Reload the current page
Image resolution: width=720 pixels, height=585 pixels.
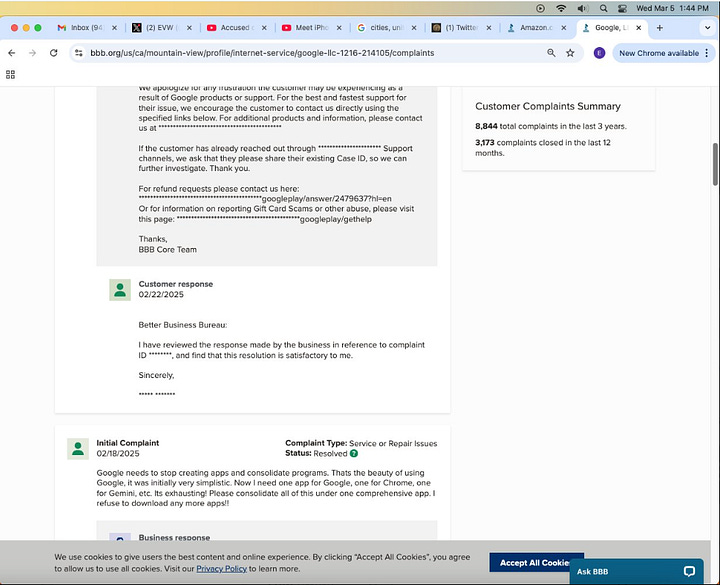click(53, 53)
